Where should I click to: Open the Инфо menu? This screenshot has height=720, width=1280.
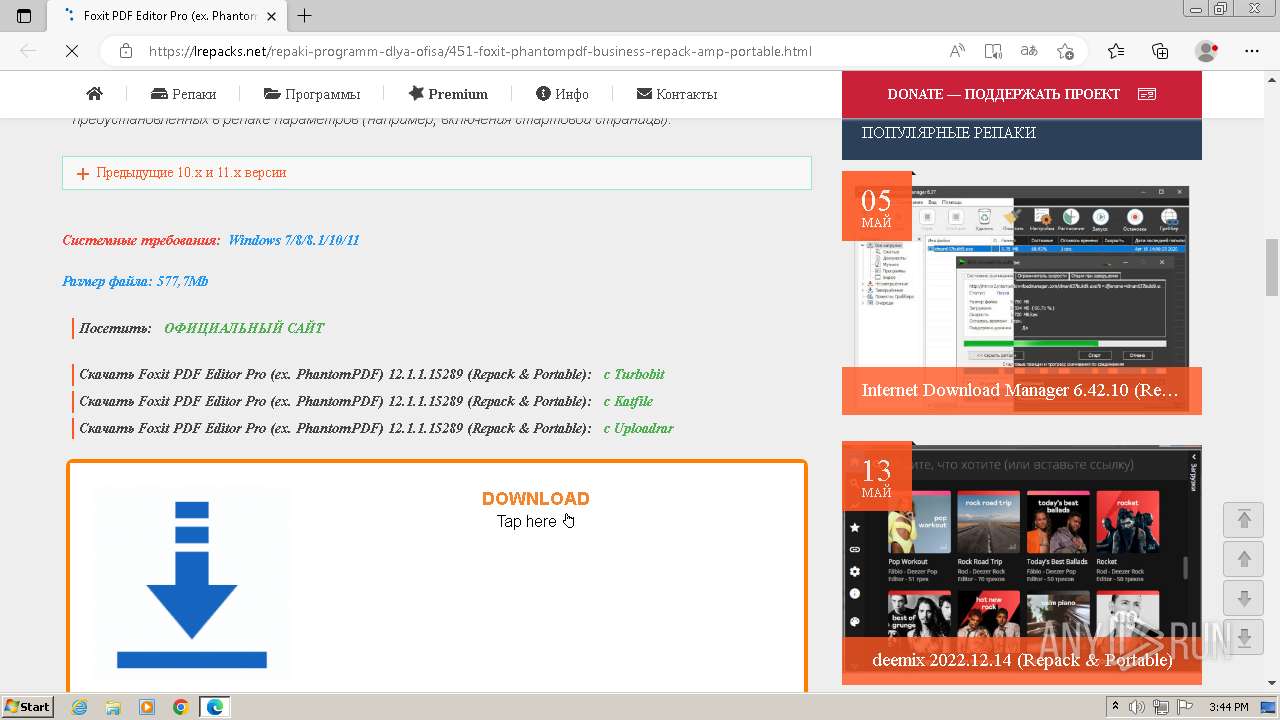pyautogui.click(x=562, y=94)
